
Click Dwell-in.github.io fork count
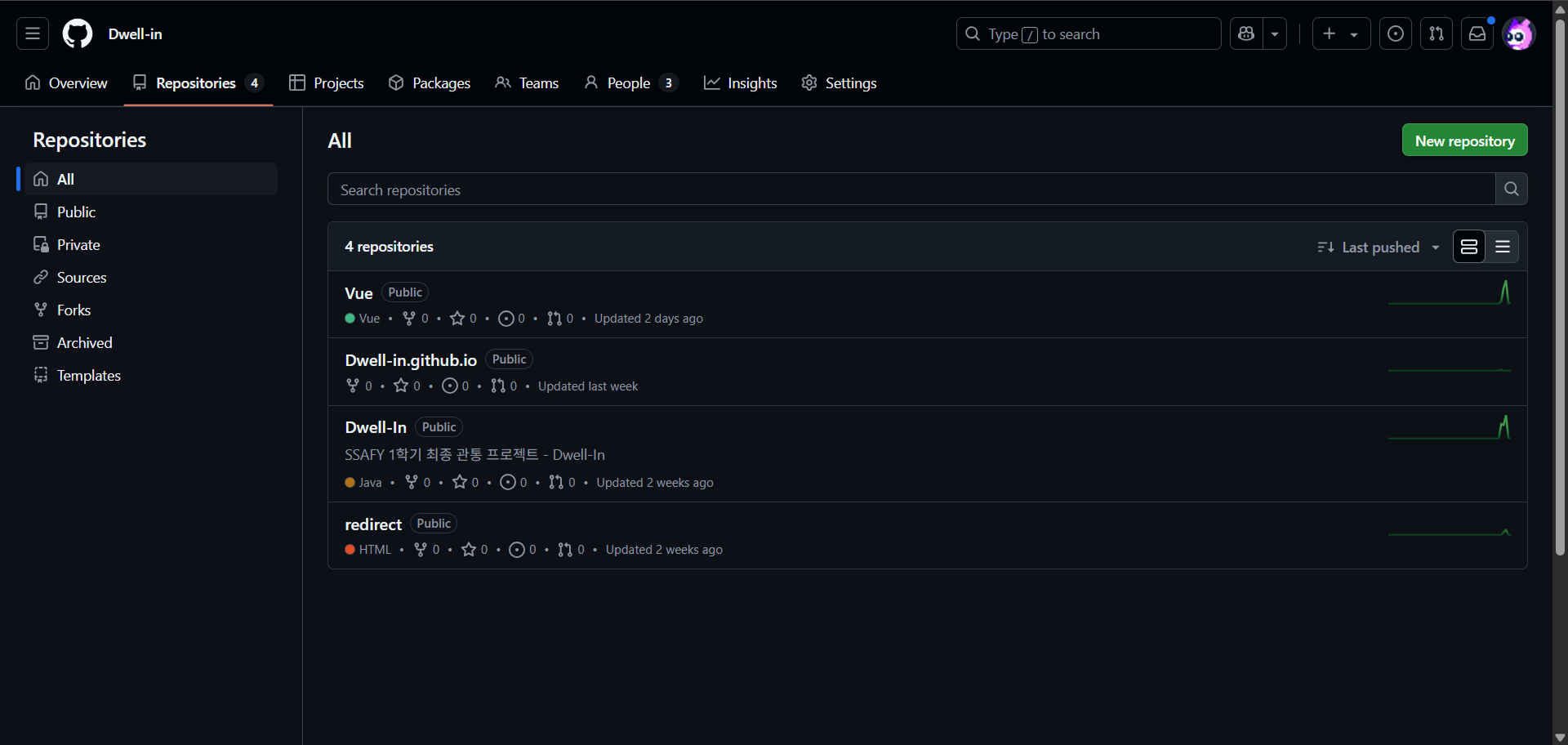(359, 386)
